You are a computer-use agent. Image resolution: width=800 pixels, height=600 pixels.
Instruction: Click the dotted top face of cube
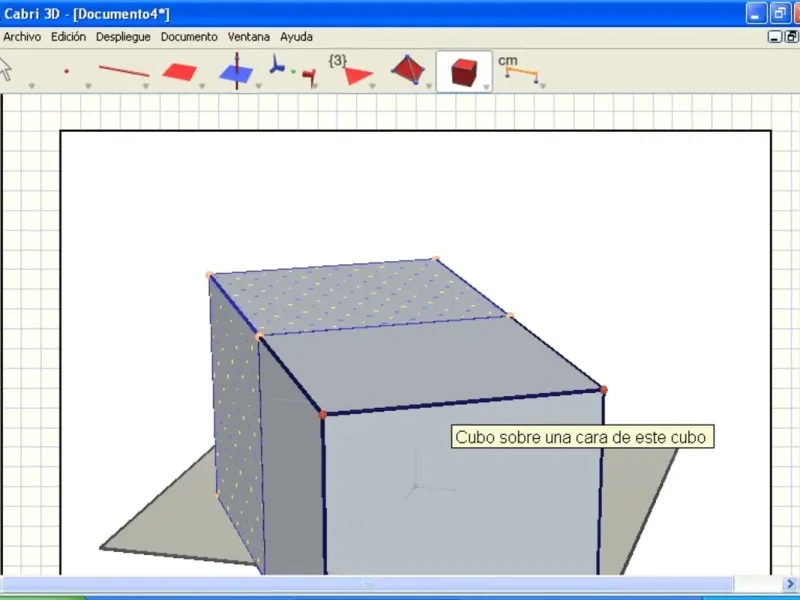pyautogui.click(x=357, y=296)
